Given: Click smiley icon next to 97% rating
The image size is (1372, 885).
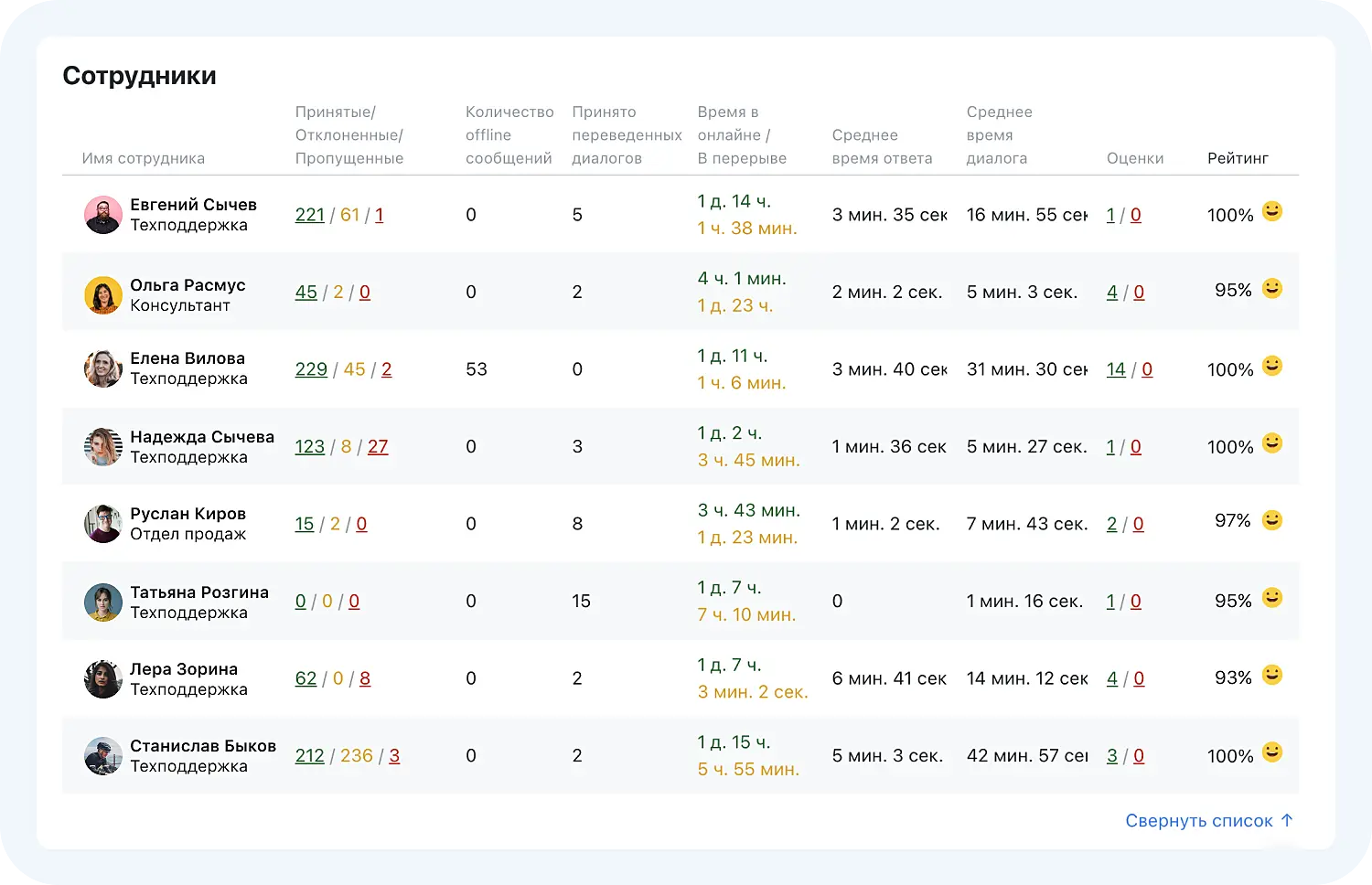Looking at the screenshot, I should 1271,521.
